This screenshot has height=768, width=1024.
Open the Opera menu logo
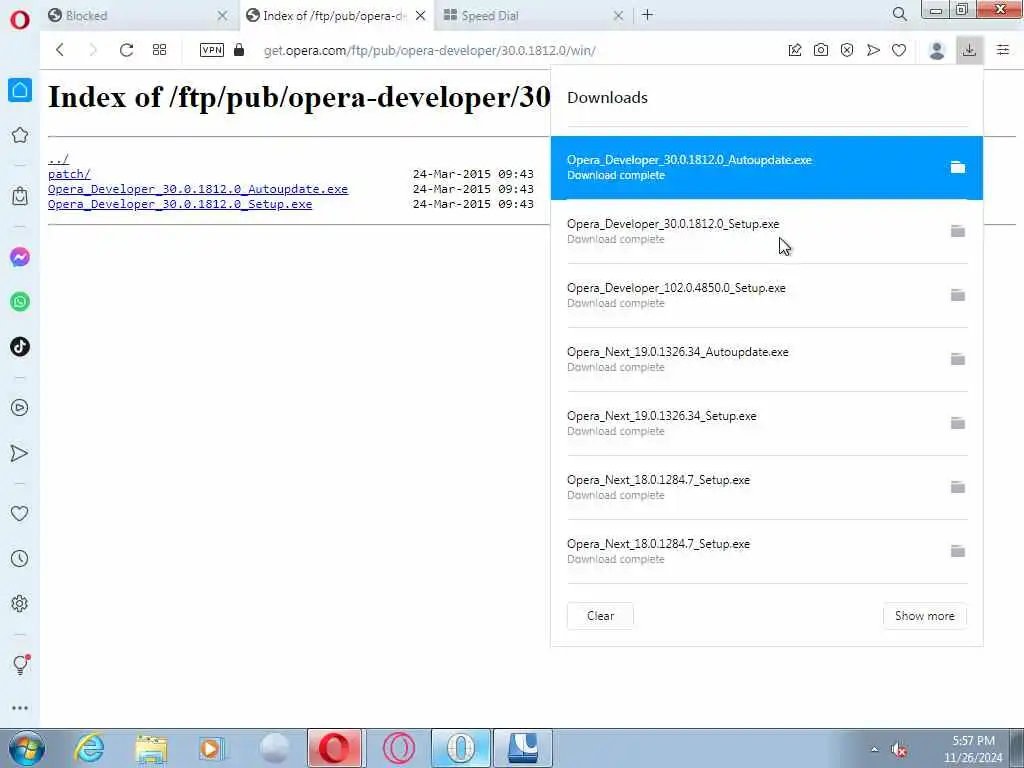pyautogui.click(x=20, y=20)
